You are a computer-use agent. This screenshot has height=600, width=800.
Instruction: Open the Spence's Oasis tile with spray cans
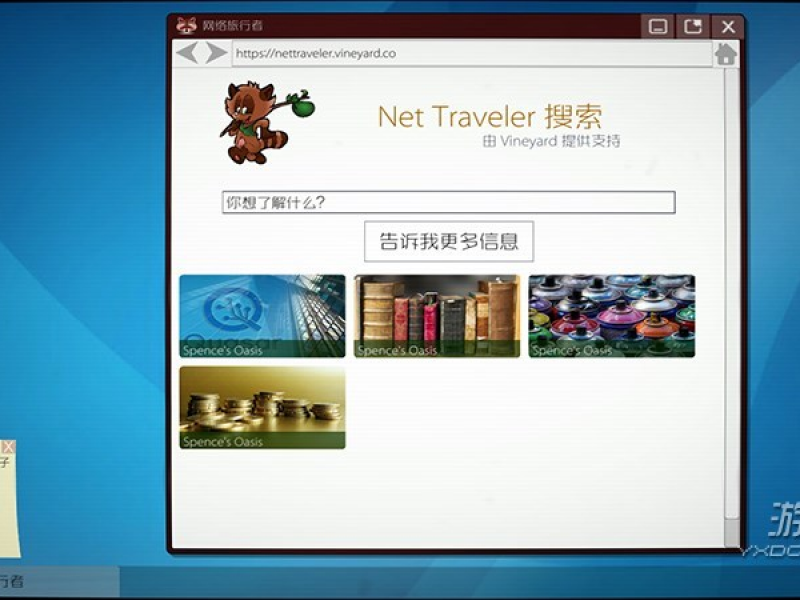[612, 316]
